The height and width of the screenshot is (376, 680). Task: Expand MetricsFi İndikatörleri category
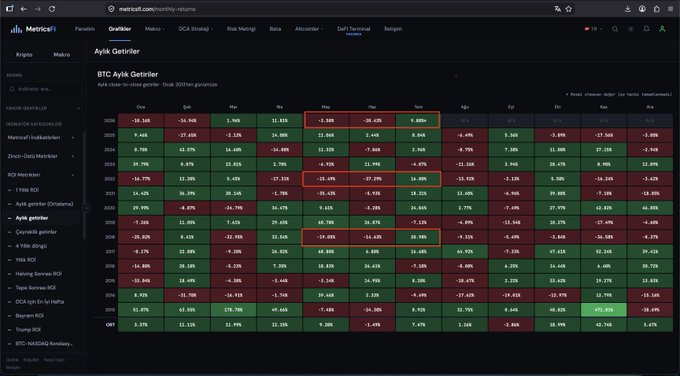click(x=40, y=137)
